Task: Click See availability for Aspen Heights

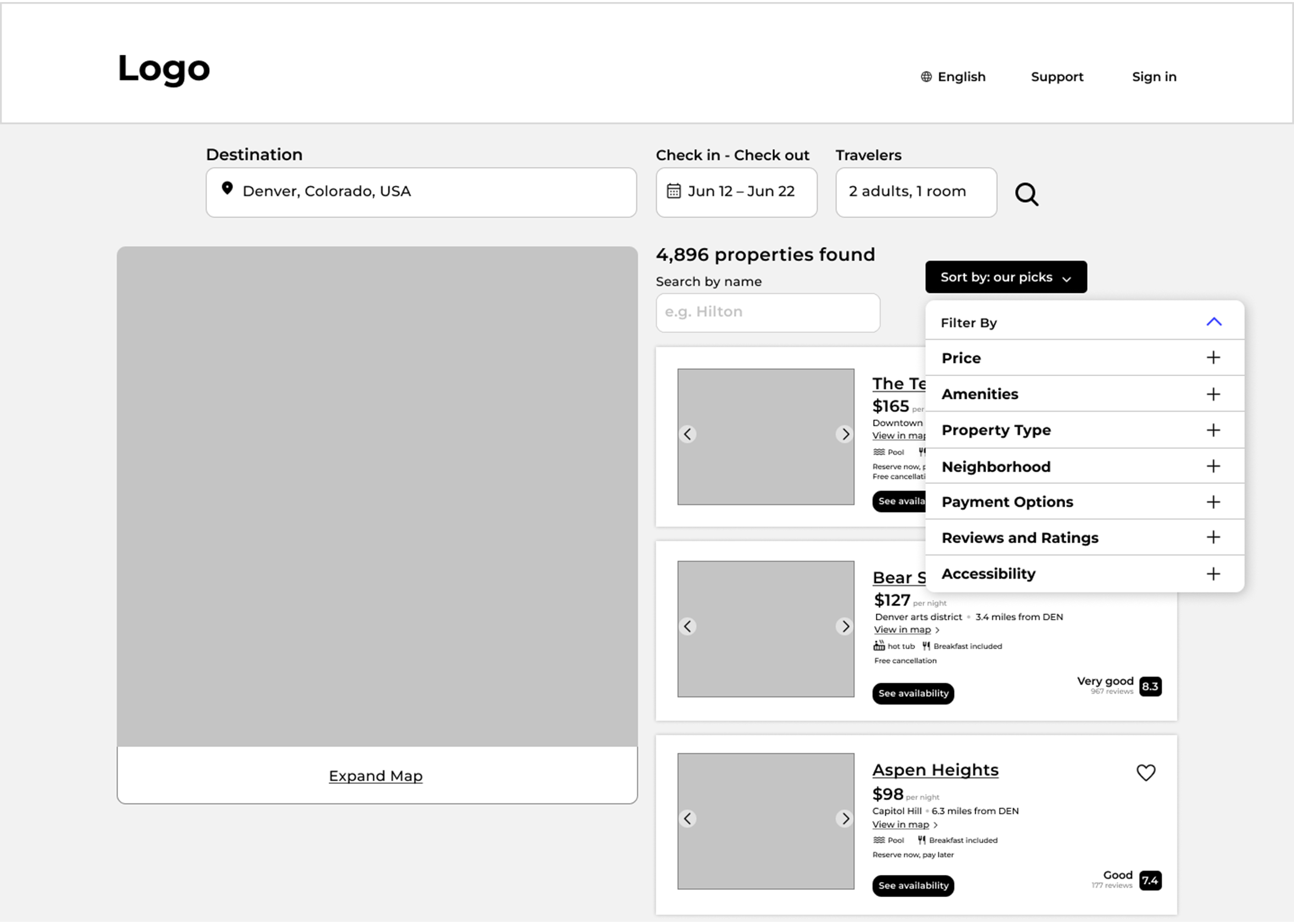Action: (x=913, y=885)
